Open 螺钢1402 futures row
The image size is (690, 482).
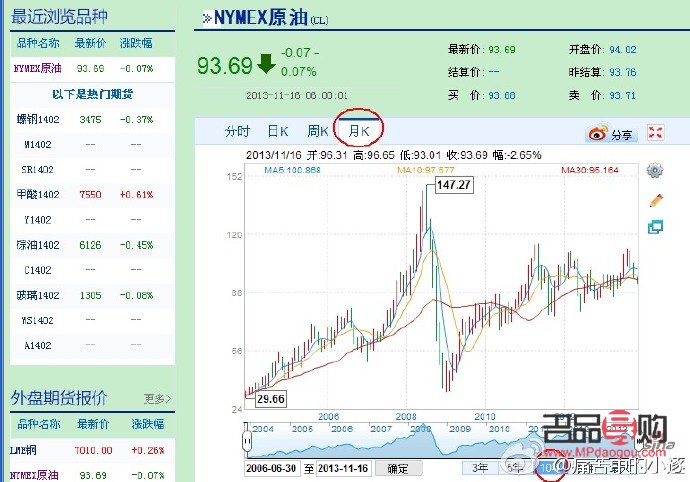[x=92, y=119]
